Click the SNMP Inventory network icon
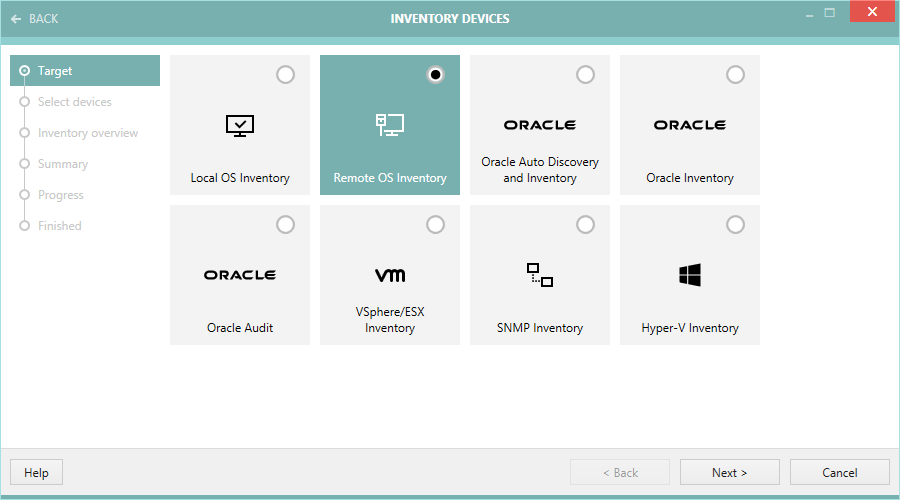Image resolution: width=900 pixels, height=500 pixels. click(540, 275)
